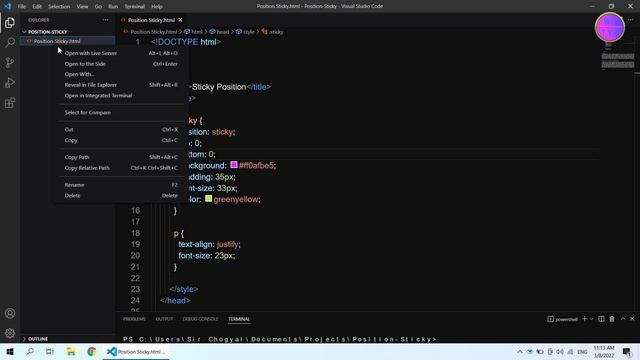640x360 pixels.
Task: Choose Copy in the context menu
Action: pos(121,140)
